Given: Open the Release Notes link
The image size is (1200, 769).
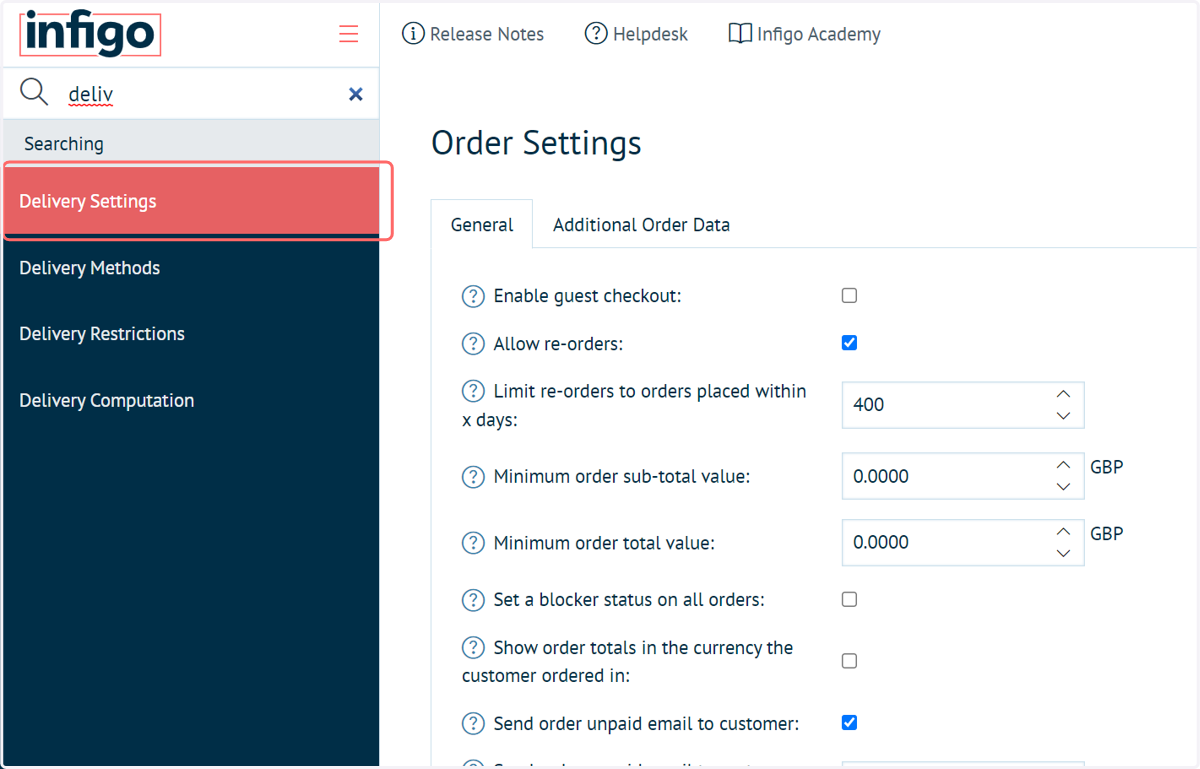Looking at the screenshot, I should coord(486,34).
